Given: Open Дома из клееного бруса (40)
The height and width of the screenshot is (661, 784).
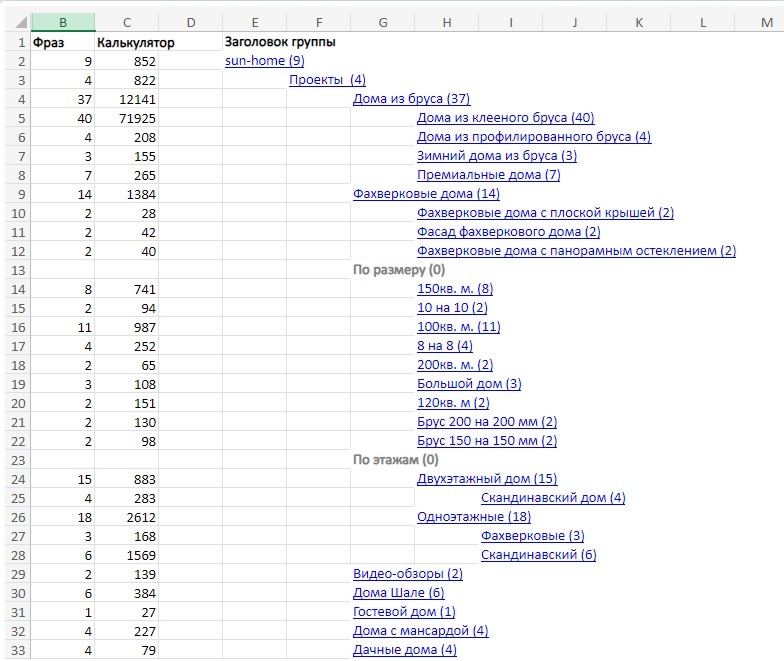Looking at the screenshot, I should 506,118.
